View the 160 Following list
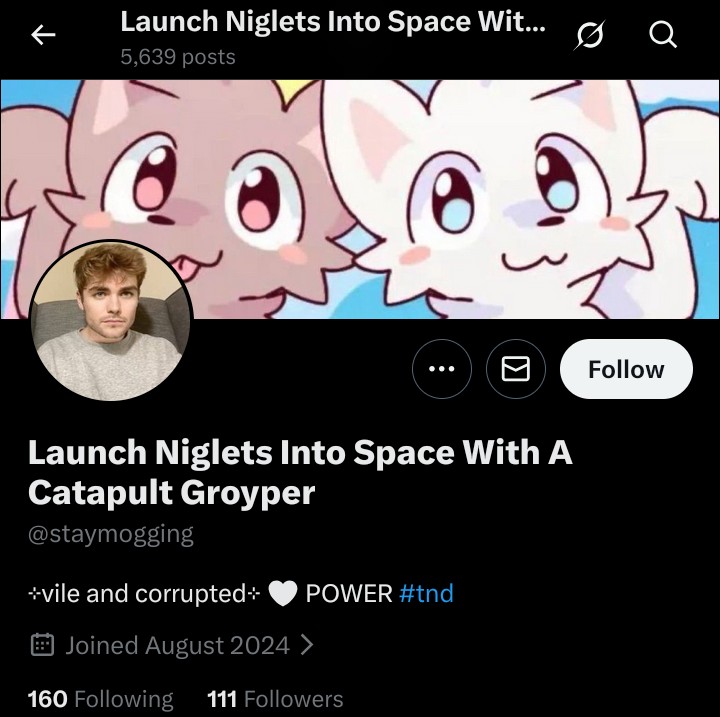Screen dimensions: 720x717 (x=100, y=699)
